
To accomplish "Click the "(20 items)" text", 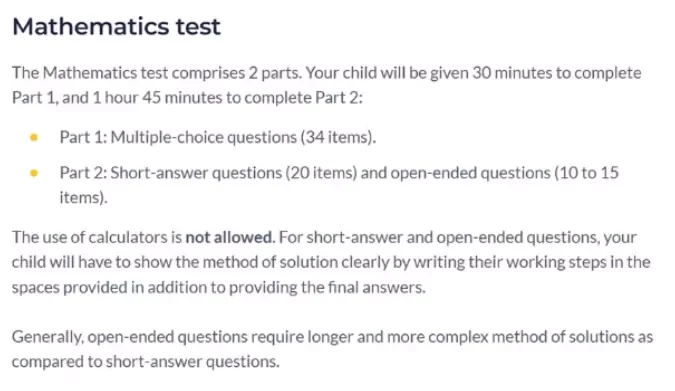I will point(321,173).
